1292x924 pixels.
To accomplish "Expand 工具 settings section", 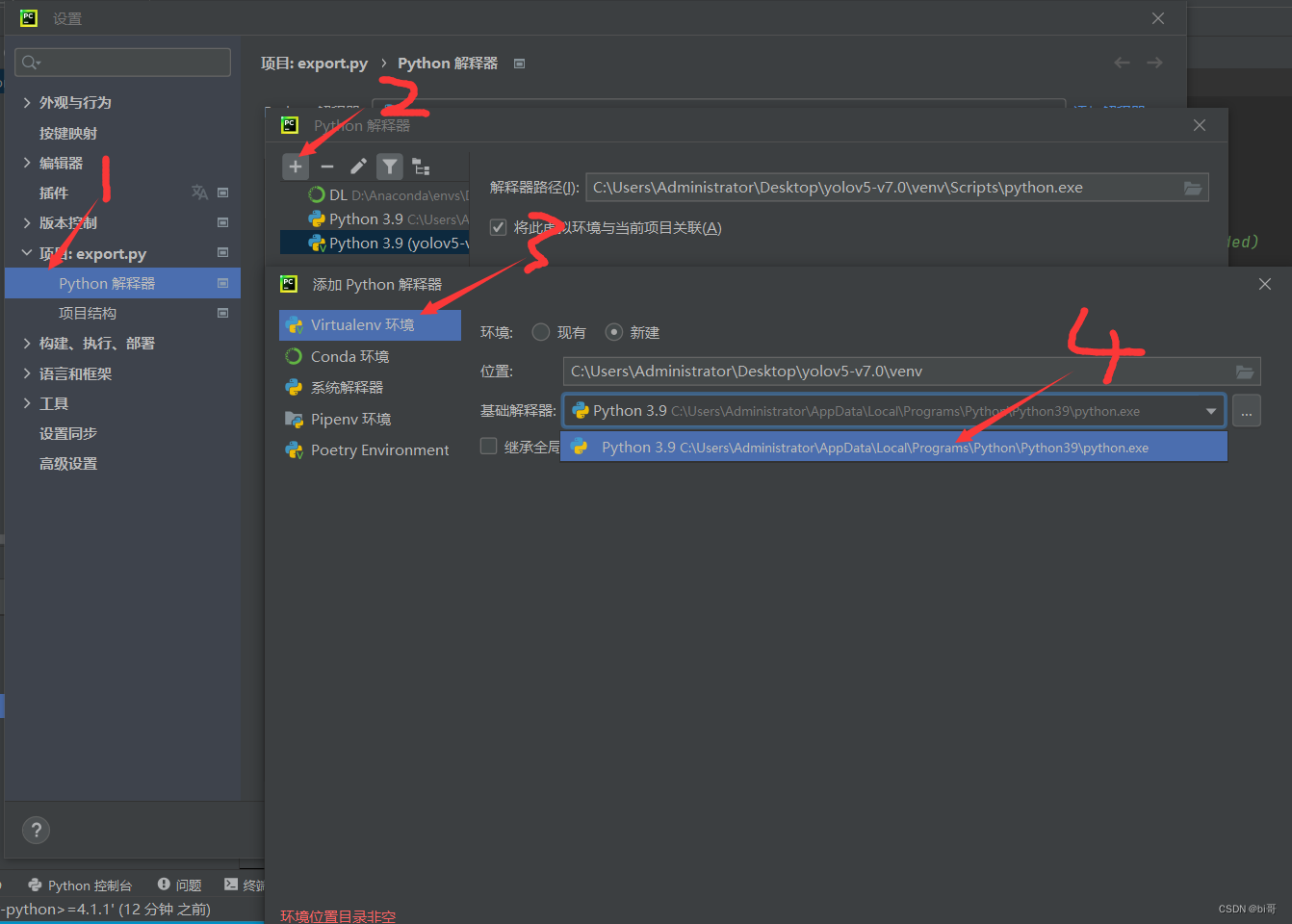I will click(27, 403).
